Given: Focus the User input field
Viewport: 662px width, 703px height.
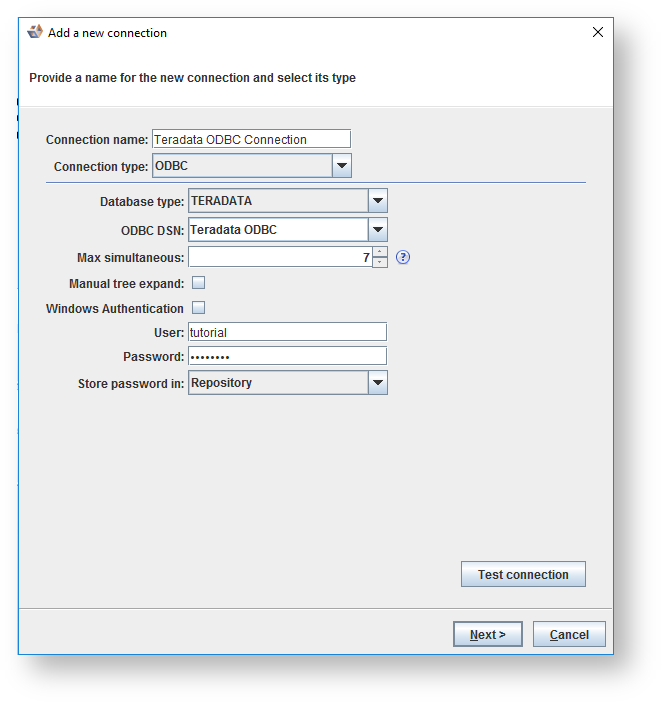Looking at the screenshot, I should [287, 332].
